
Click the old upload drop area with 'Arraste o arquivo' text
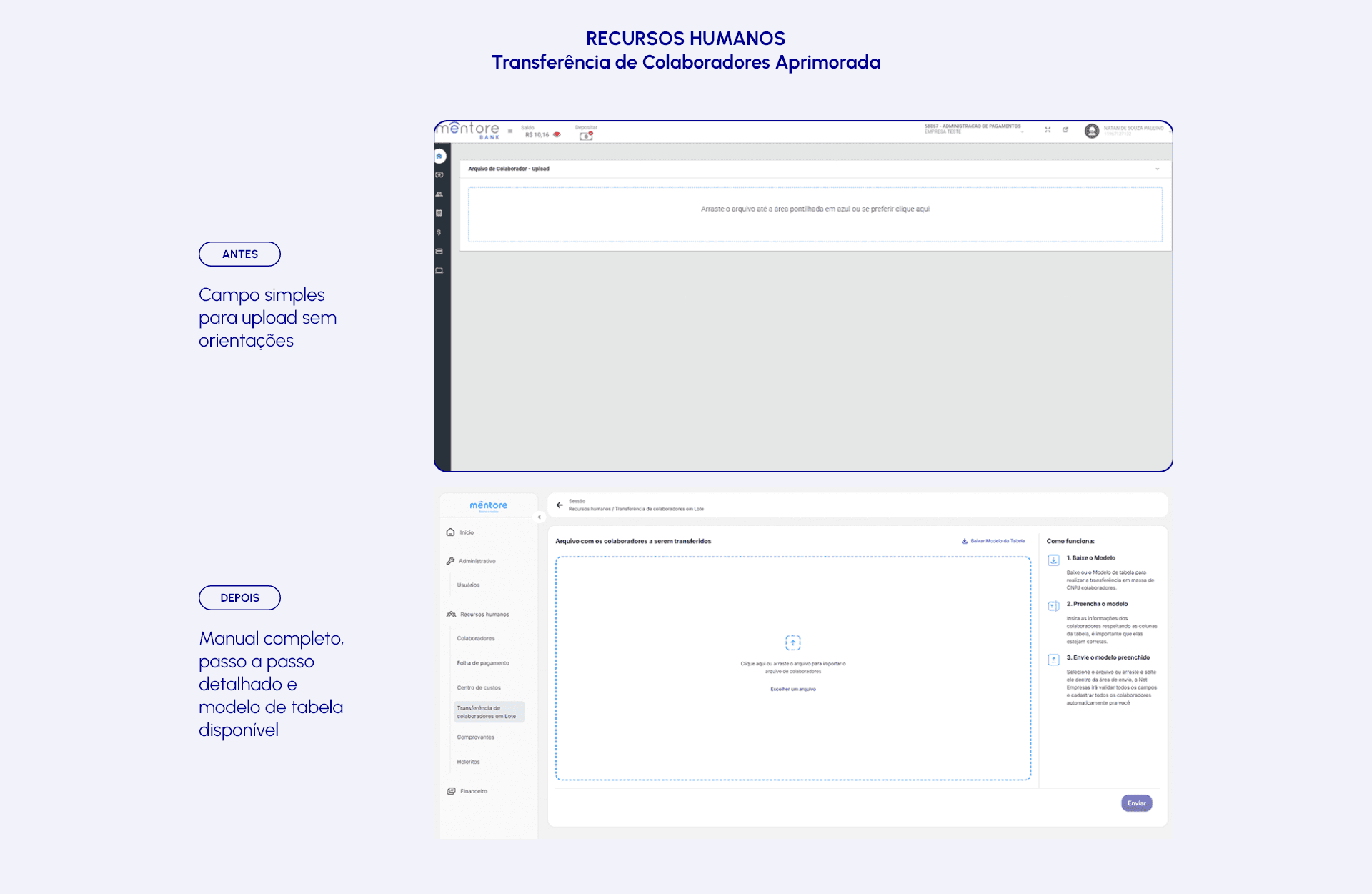(815, 214)
